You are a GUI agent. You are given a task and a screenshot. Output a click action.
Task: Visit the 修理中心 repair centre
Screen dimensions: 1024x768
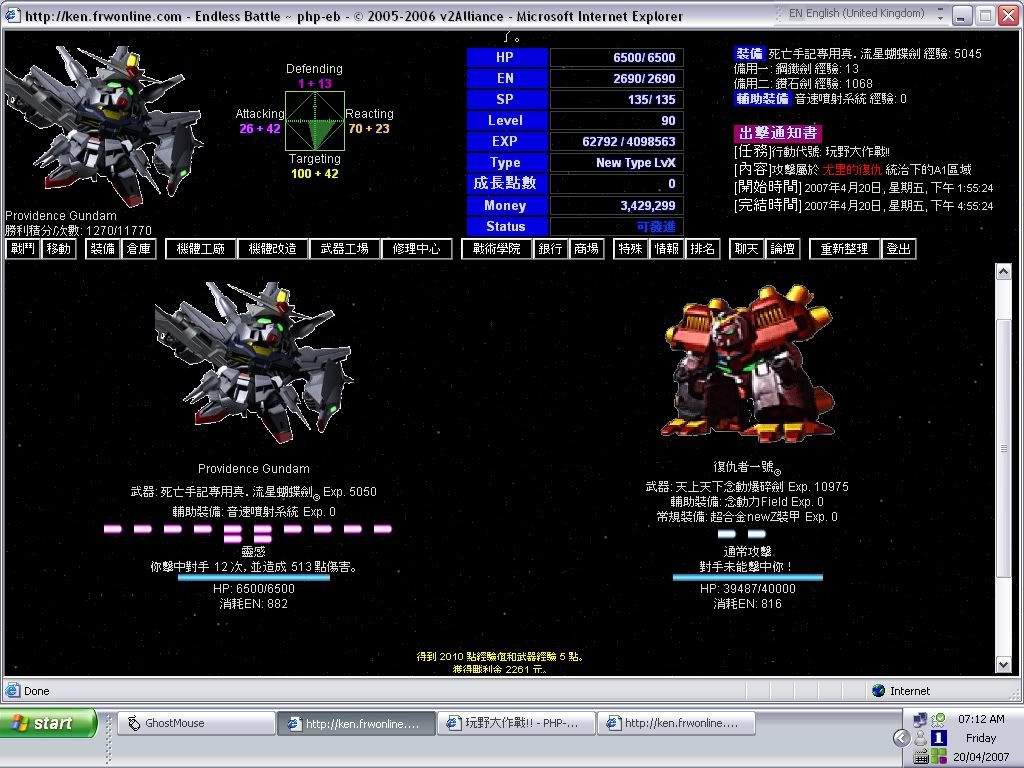pyautogui.click(x=417, y=249)
